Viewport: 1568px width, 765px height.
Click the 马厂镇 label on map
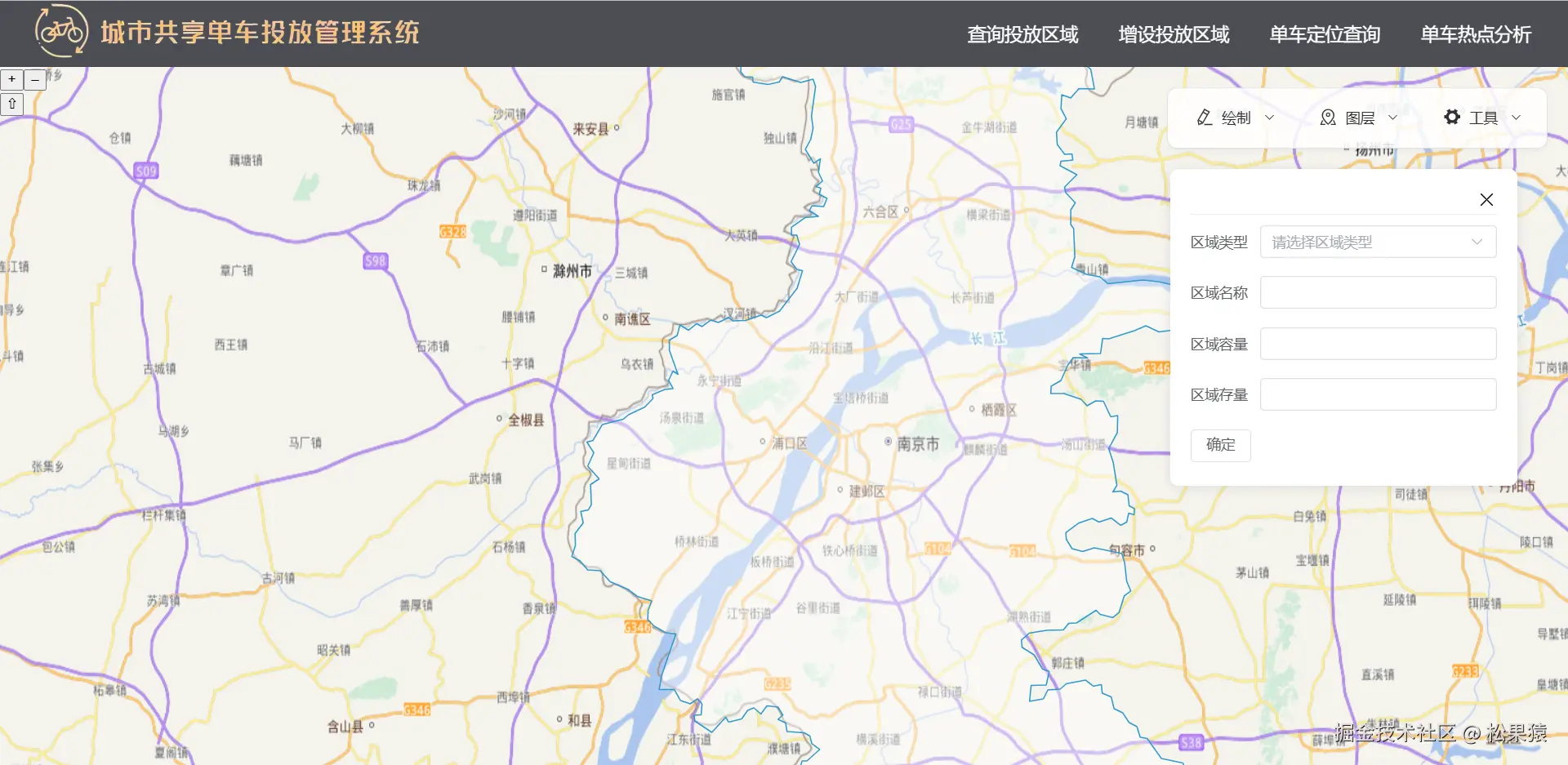click(305, 443)
